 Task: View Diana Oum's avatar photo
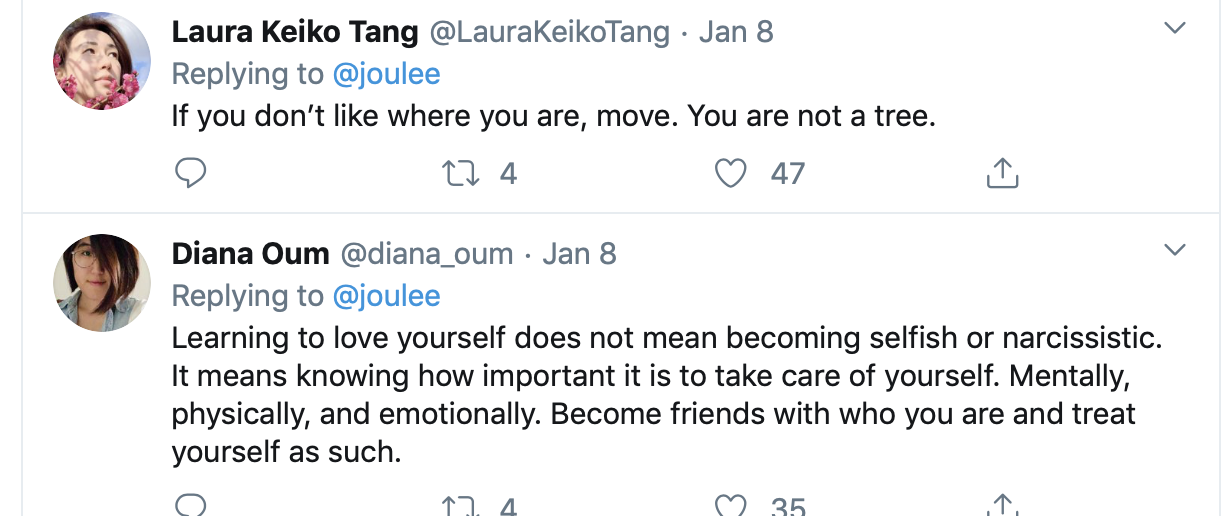tap(101, 283)
